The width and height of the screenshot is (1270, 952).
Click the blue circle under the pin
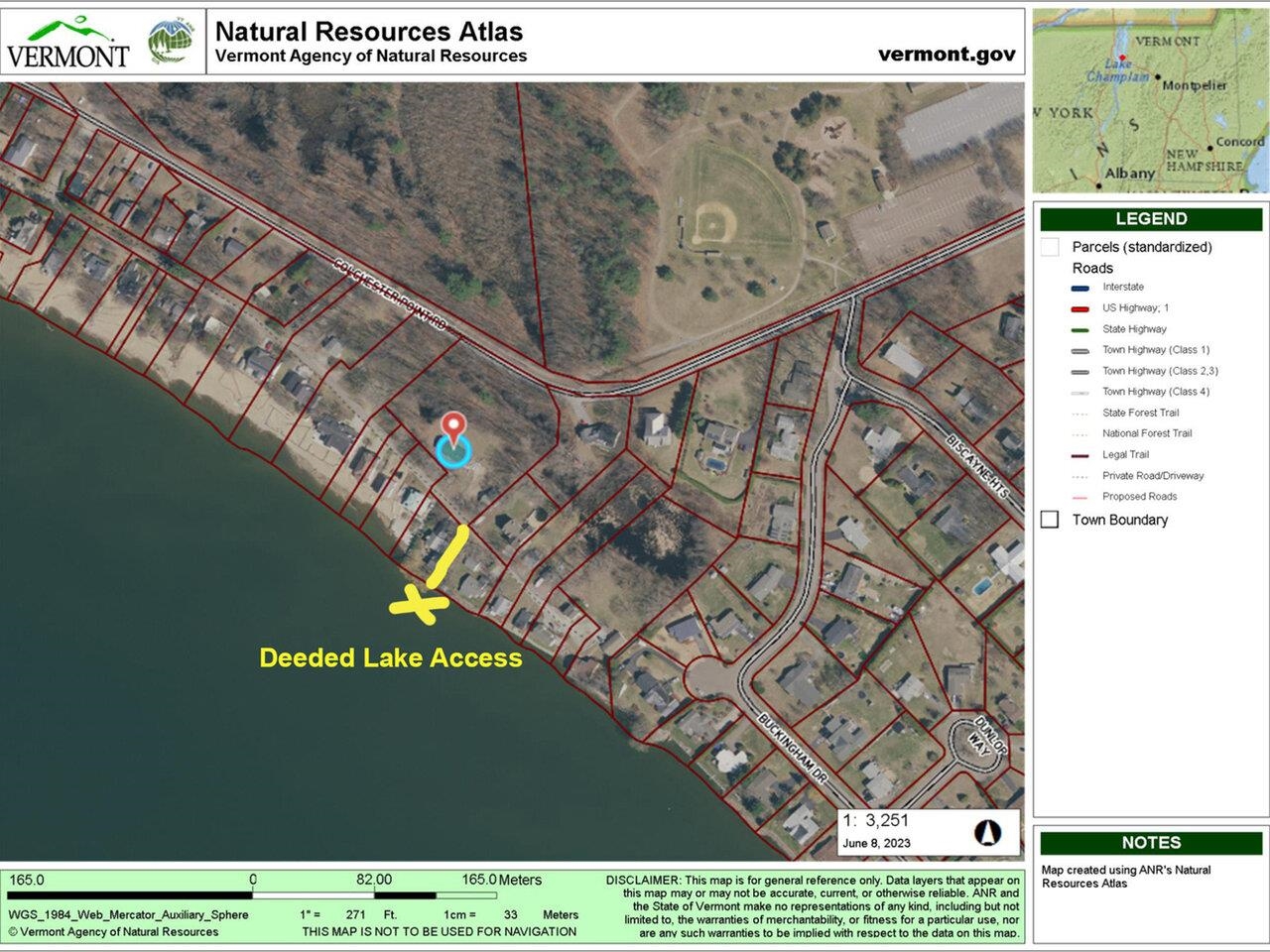(453, 452)
